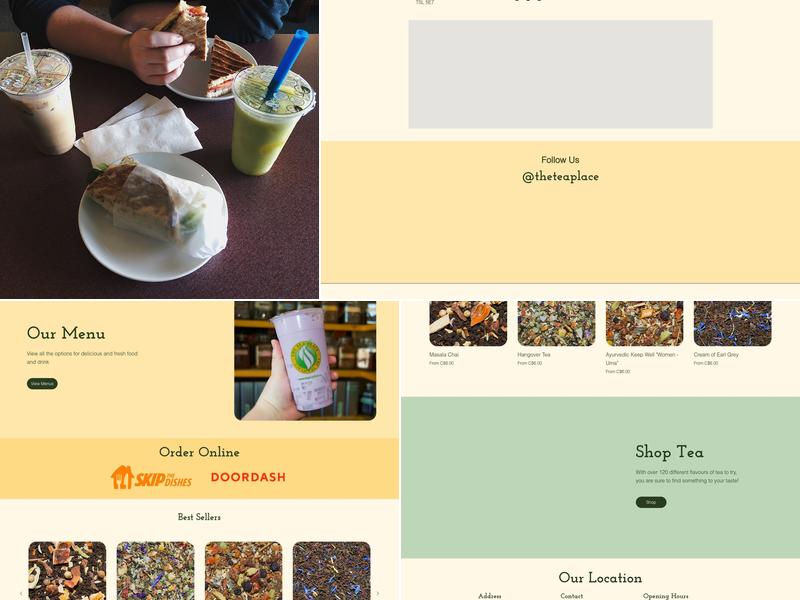Click the next arrow of Best Sellers carousel

pos(378,593)
